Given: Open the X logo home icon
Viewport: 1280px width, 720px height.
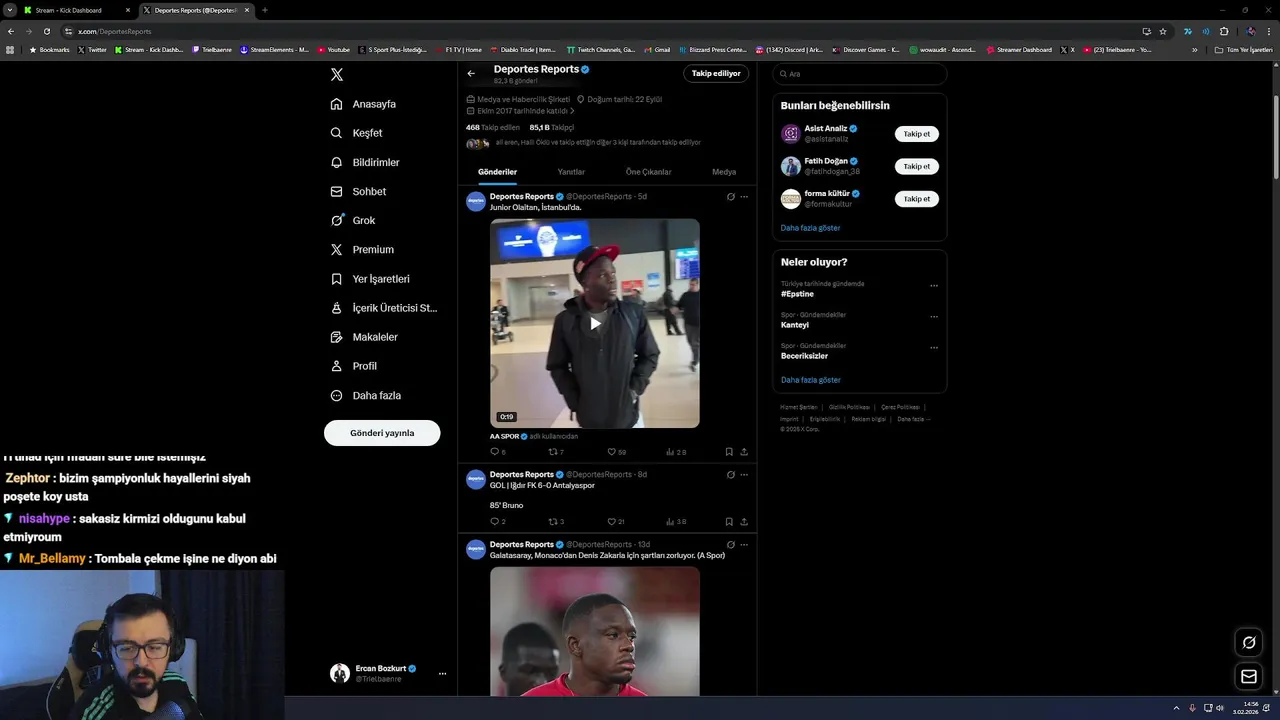Looking at the screenshot, I should click(337, 74).
